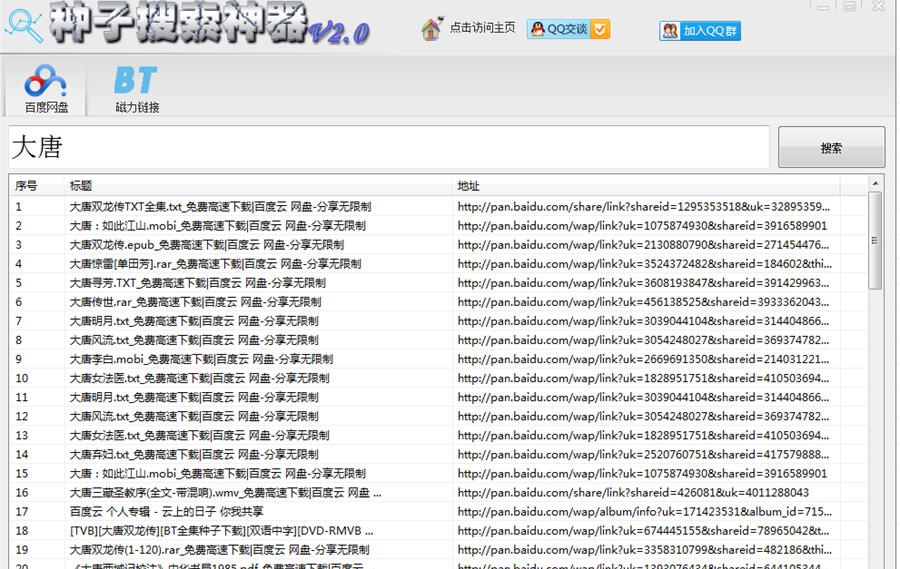Click URL with uk=674445155

[x=643, y=531]
